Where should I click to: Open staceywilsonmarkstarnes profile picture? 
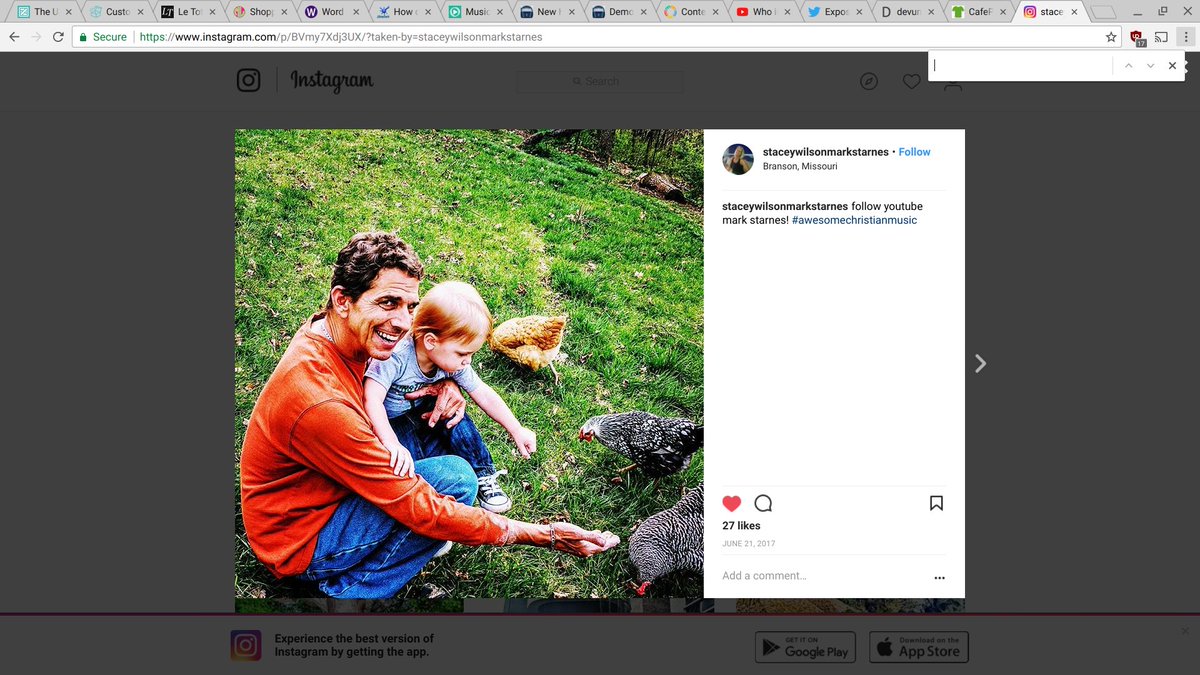[739, 158]
